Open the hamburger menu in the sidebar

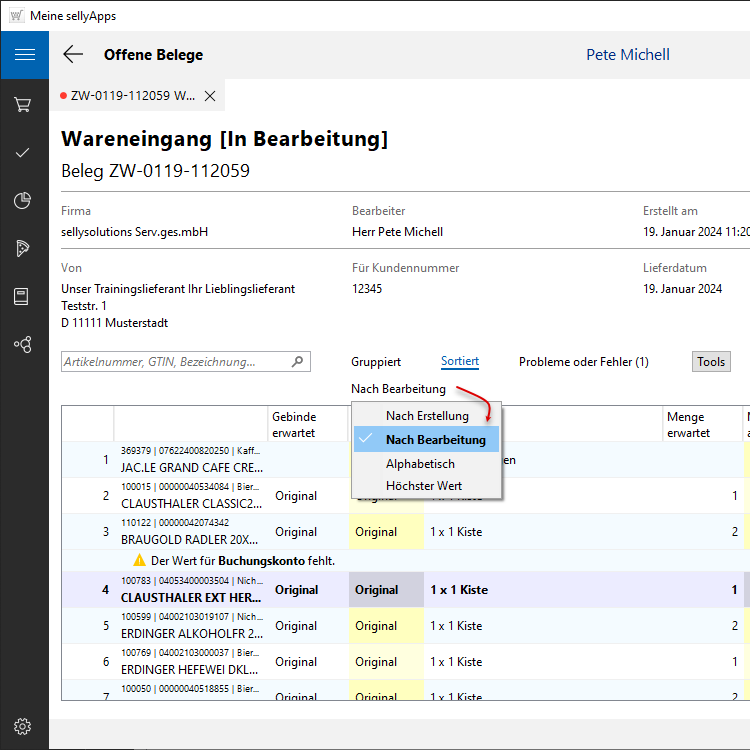pos(24,55)
